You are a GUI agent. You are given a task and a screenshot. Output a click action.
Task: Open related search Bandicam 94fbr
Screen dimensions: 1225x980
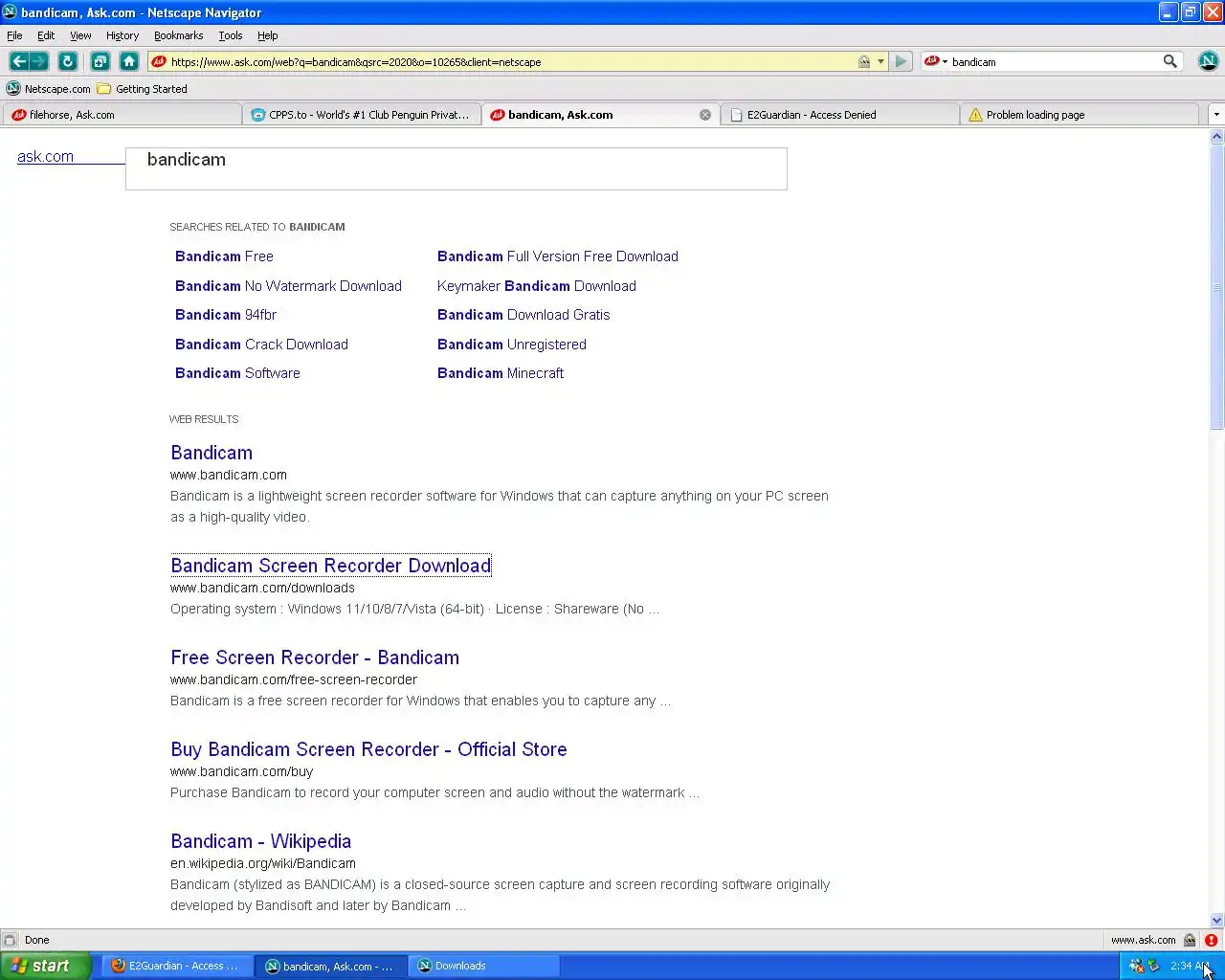pyautogui.click(x=226, y=315)
